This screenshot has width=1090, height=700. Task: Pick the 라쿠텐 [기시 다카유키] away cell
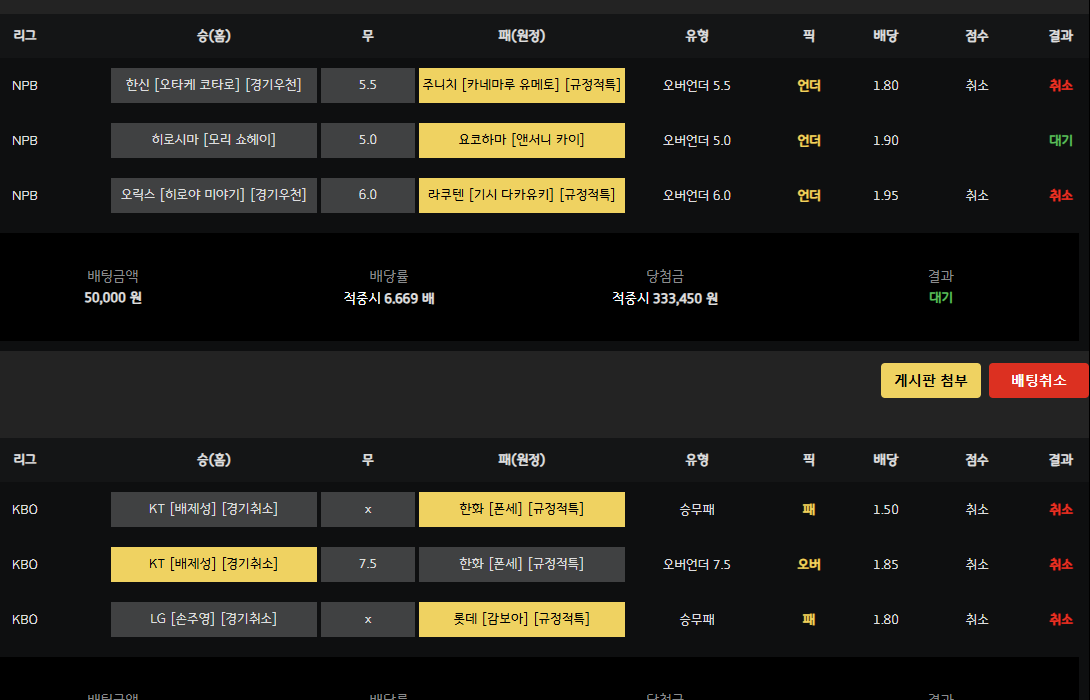tap(521, 195)
